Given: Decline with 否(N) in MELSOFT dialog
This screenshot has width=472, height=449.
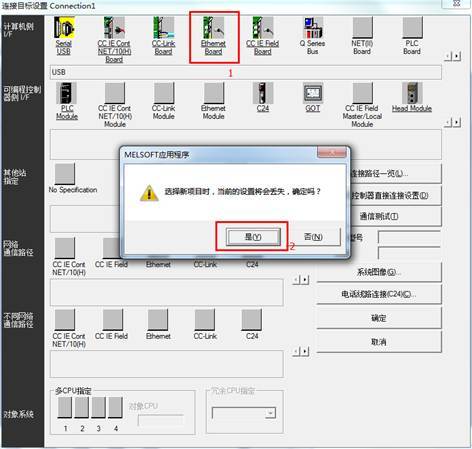Looking at the screenshot, I should [313, 237].
